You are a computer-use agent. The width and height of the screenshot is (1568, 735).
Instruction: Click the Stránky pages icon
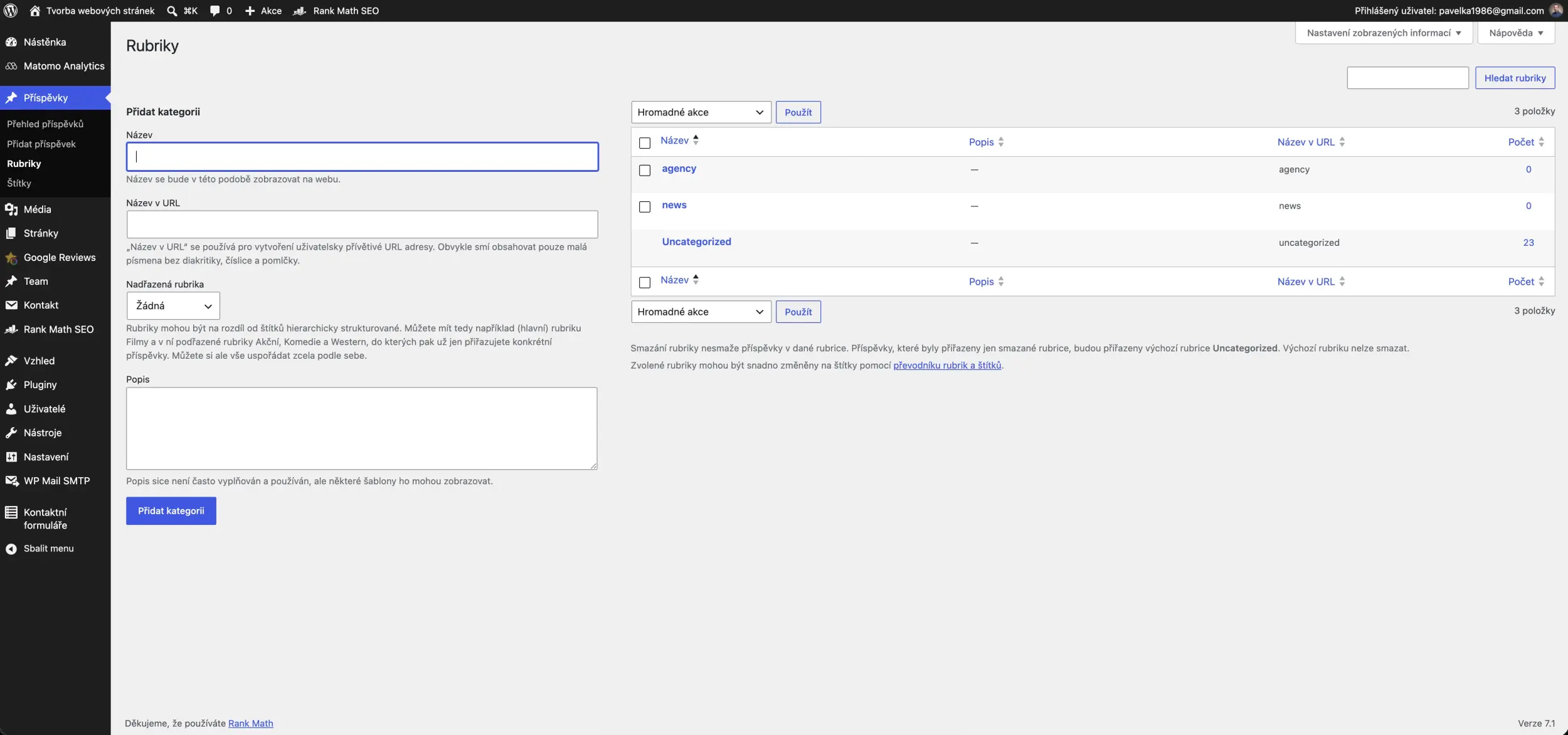(x=11, y=233)
